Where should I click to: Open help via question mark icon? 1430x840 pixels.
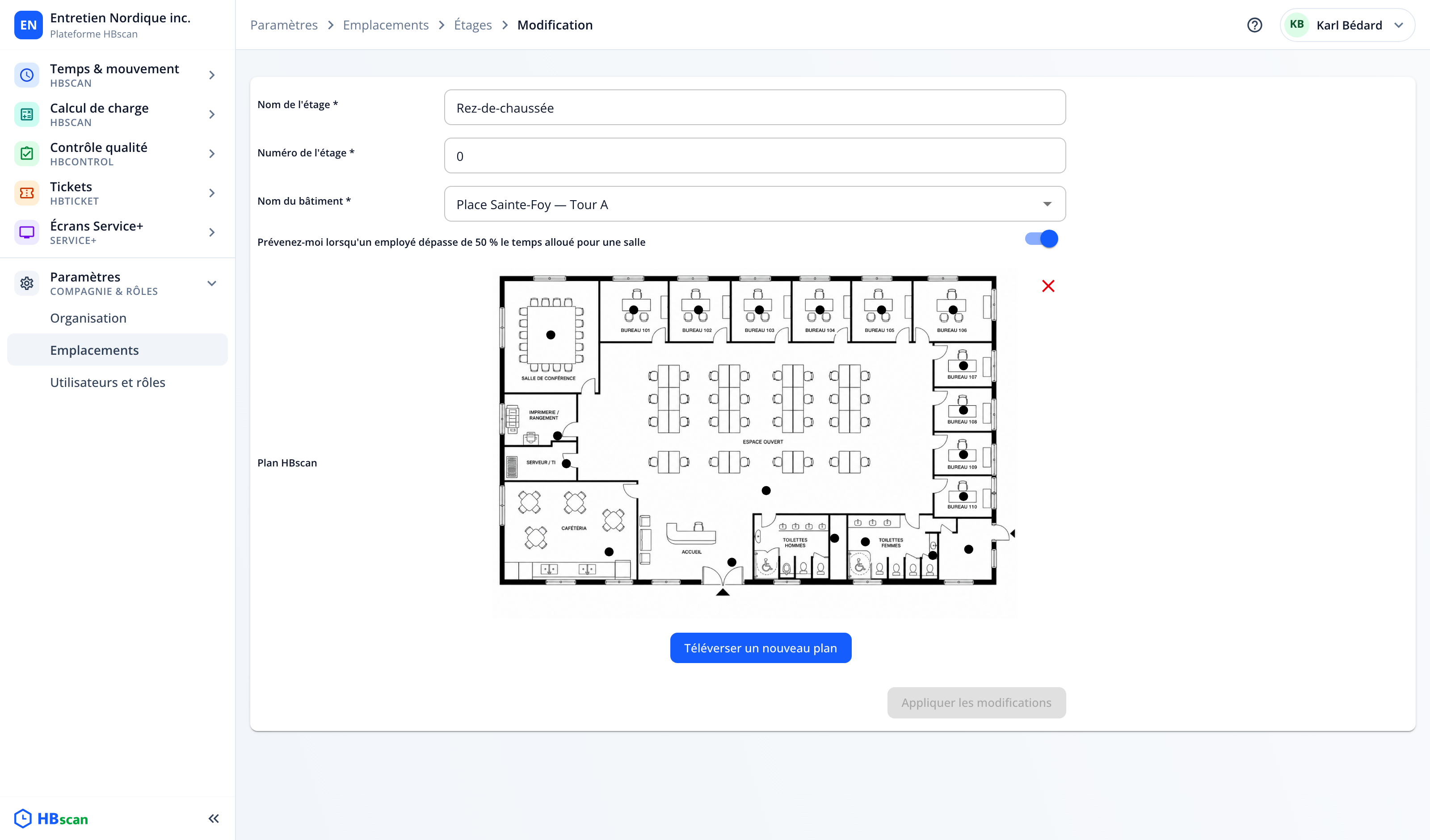[1255, 25]
